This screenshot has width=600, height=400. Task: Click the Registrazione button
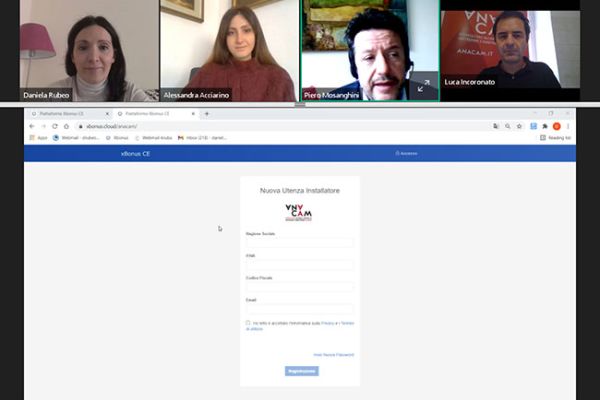302,371
